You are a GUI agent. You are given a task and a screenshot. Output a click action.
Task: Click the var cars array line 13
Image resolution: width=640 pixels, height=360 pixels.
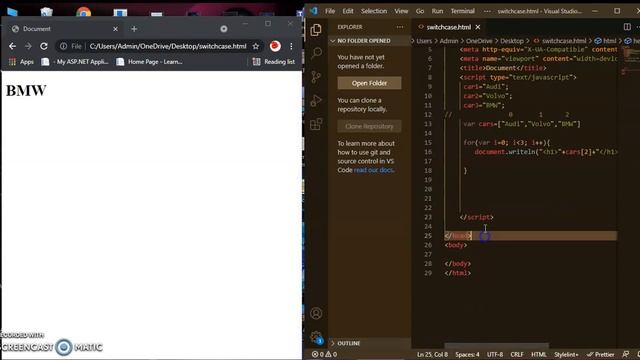[522, 124]
